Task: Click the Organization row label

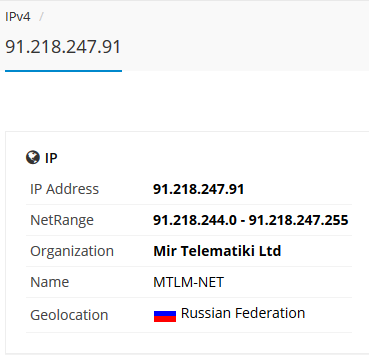Action: click(x=72, y=251)
